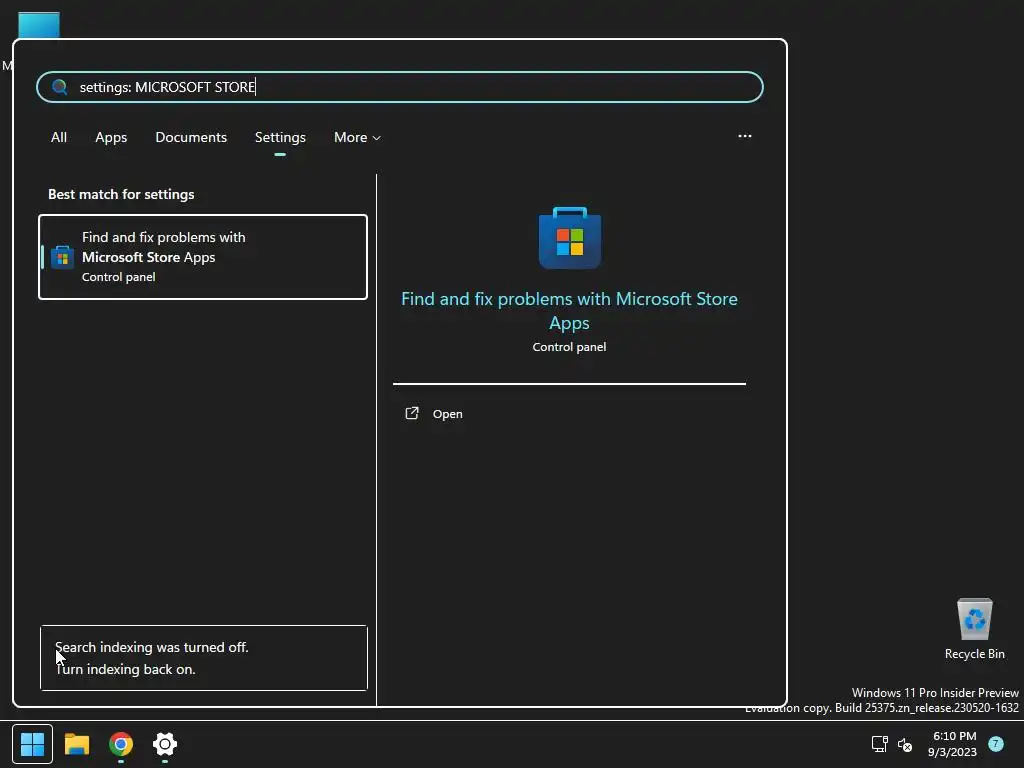Click 'Turn indexing back on' link
Viewport: 1024px width, 768px height.
pos(125,669)
